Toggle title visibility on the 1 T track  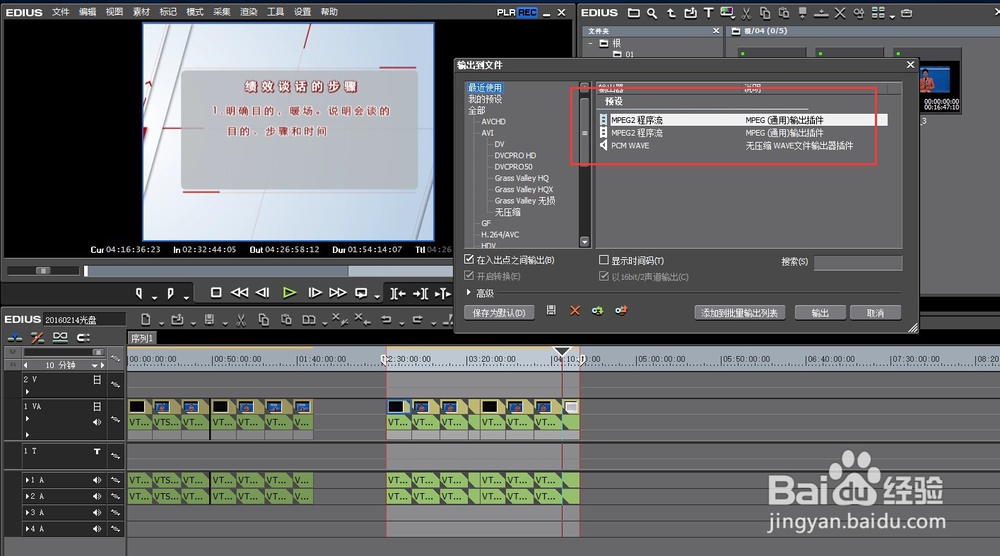pos(97,451)
